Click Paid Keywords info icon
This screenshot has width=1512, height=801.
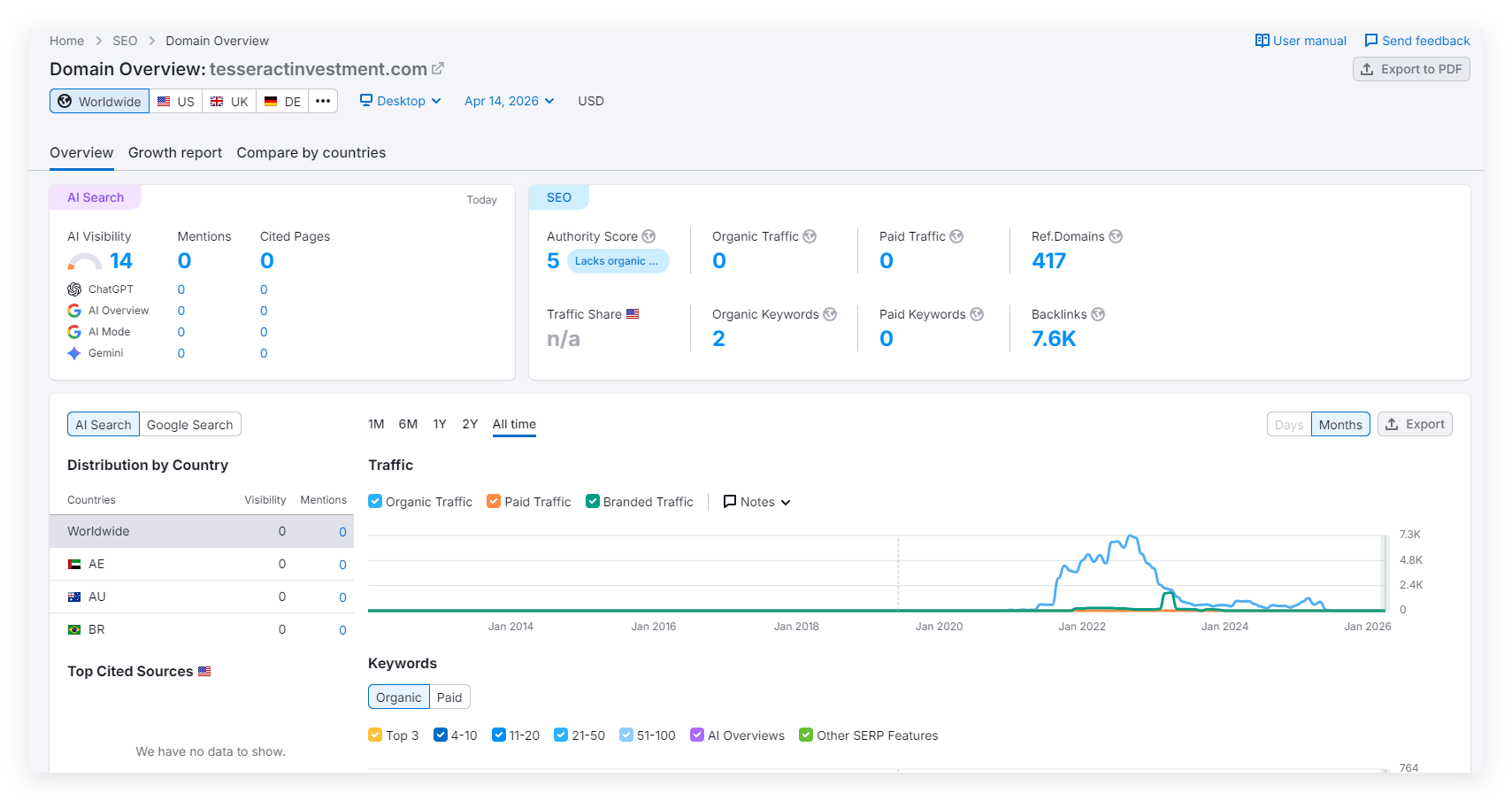click(x=977, y=314)
